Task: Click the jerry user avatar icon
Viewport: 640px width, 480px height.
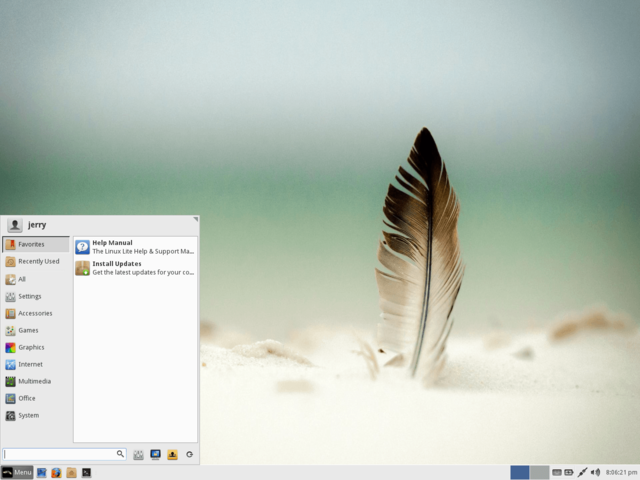Action: [15, 225]
